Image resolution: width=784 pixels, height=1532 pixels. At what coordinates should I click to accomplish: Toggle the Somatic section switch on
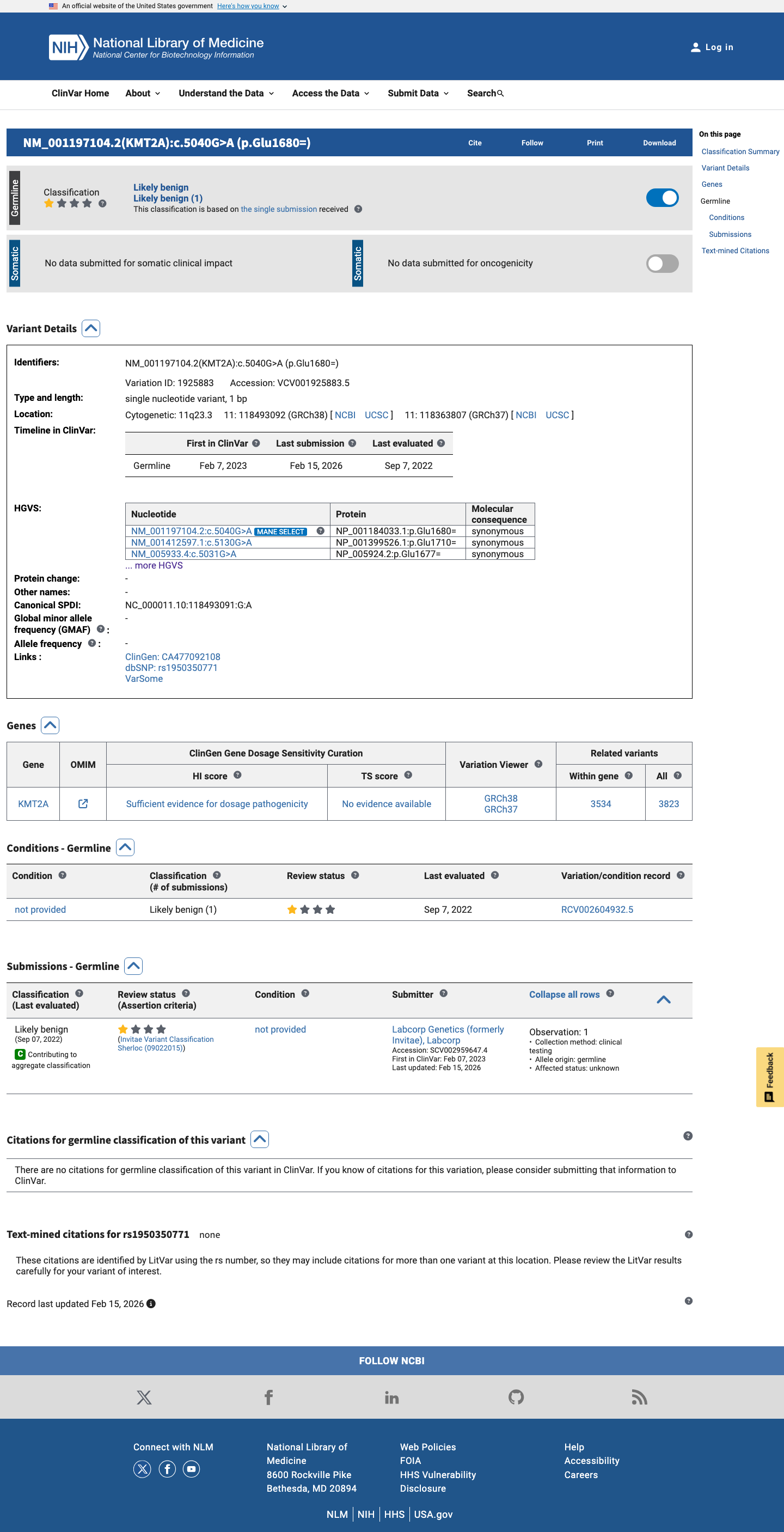(662, 264)
